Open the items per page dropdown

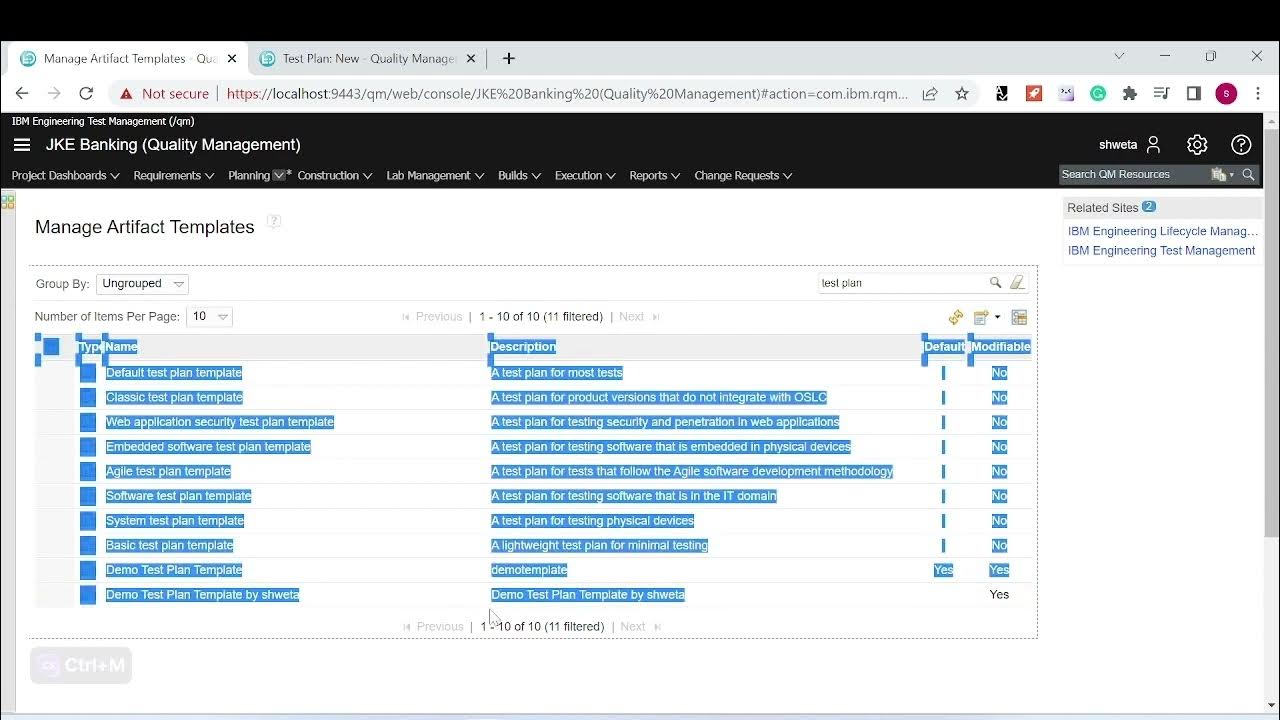click(209, 317)
